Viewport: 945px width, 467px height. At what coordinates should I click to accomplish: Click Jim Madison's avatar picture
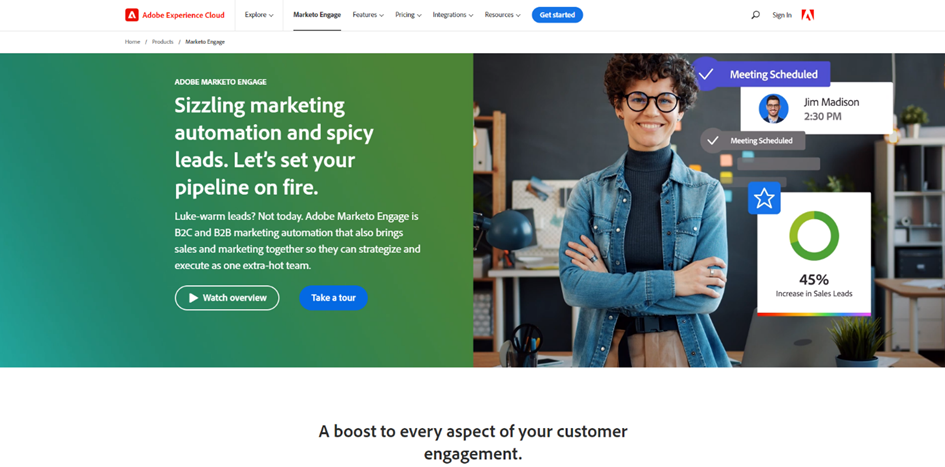tap(773, 108)
